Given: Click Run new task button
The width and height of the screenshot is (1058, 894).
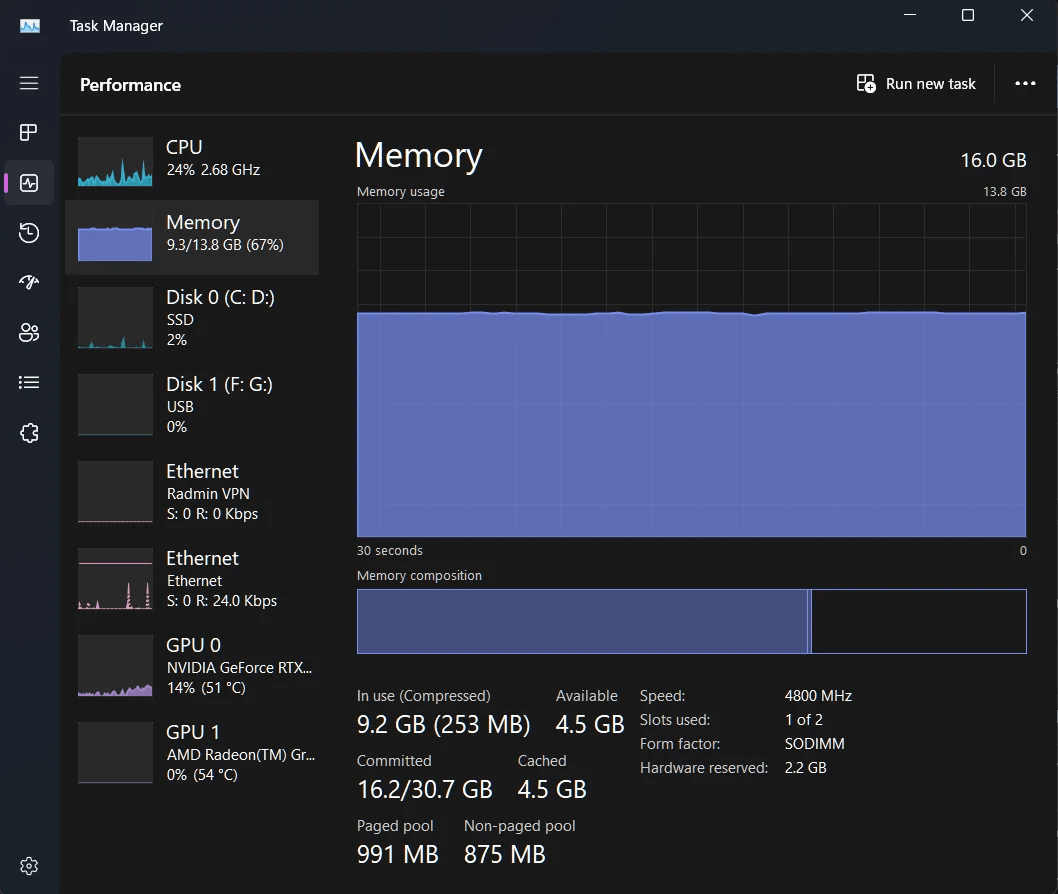Looking at the screenshot, I should click(916, 84).
